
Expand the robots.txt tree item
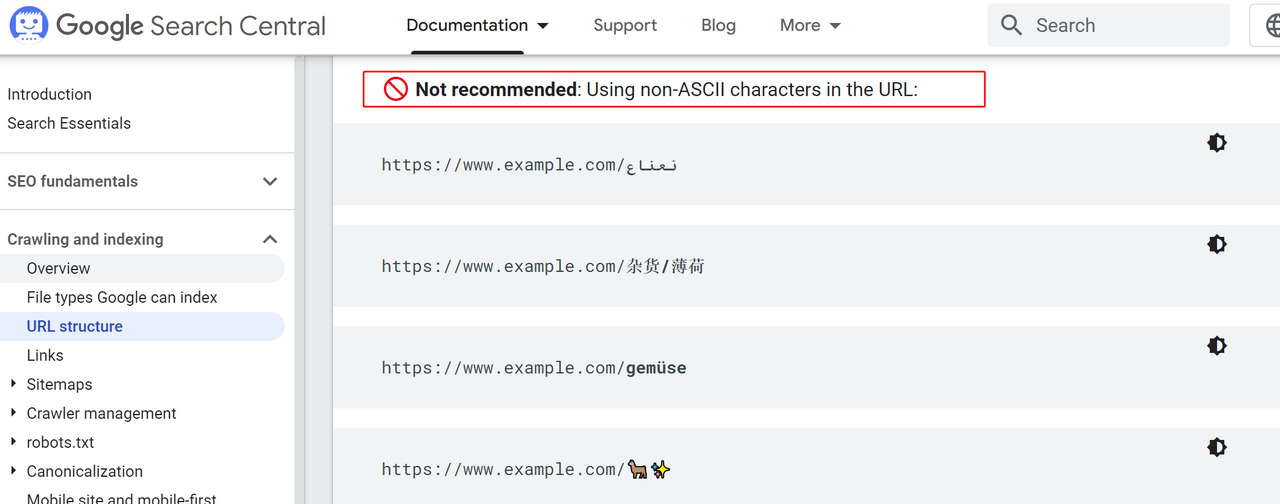[x=13, y=442]
